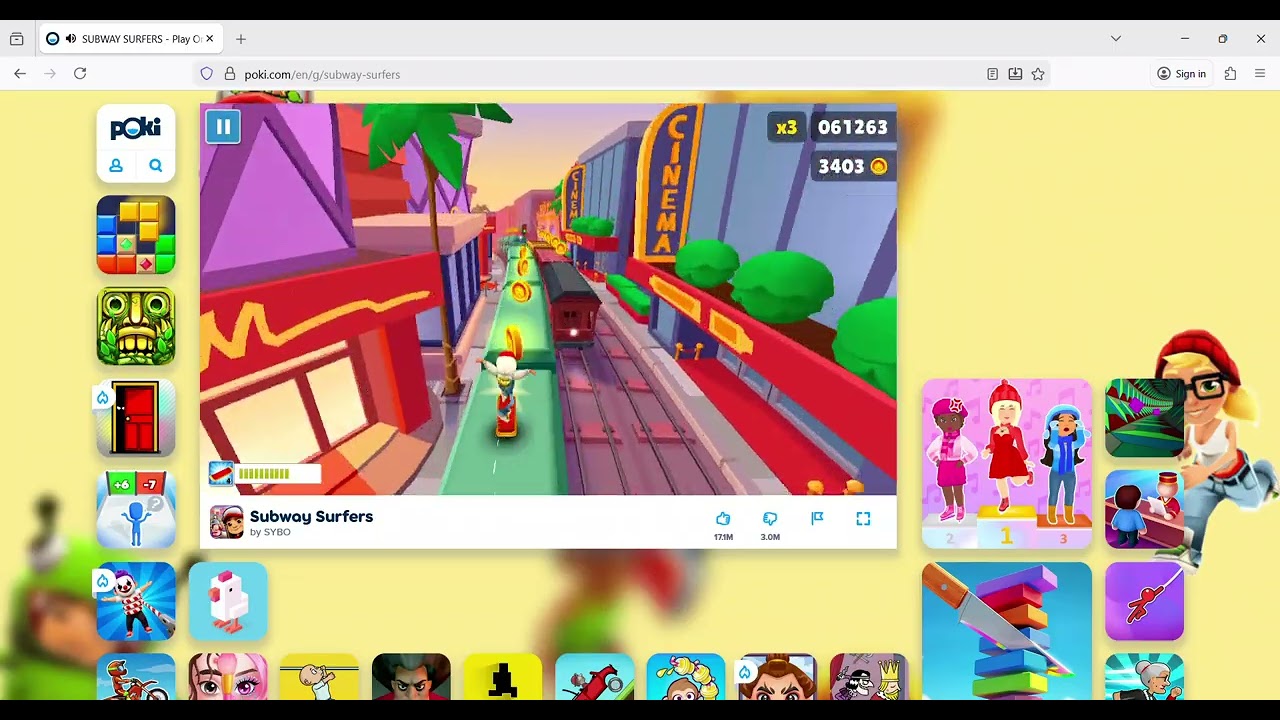Open the purple stickman swing game thumbnail
1280x720 pixels.
coord(1144,601)
